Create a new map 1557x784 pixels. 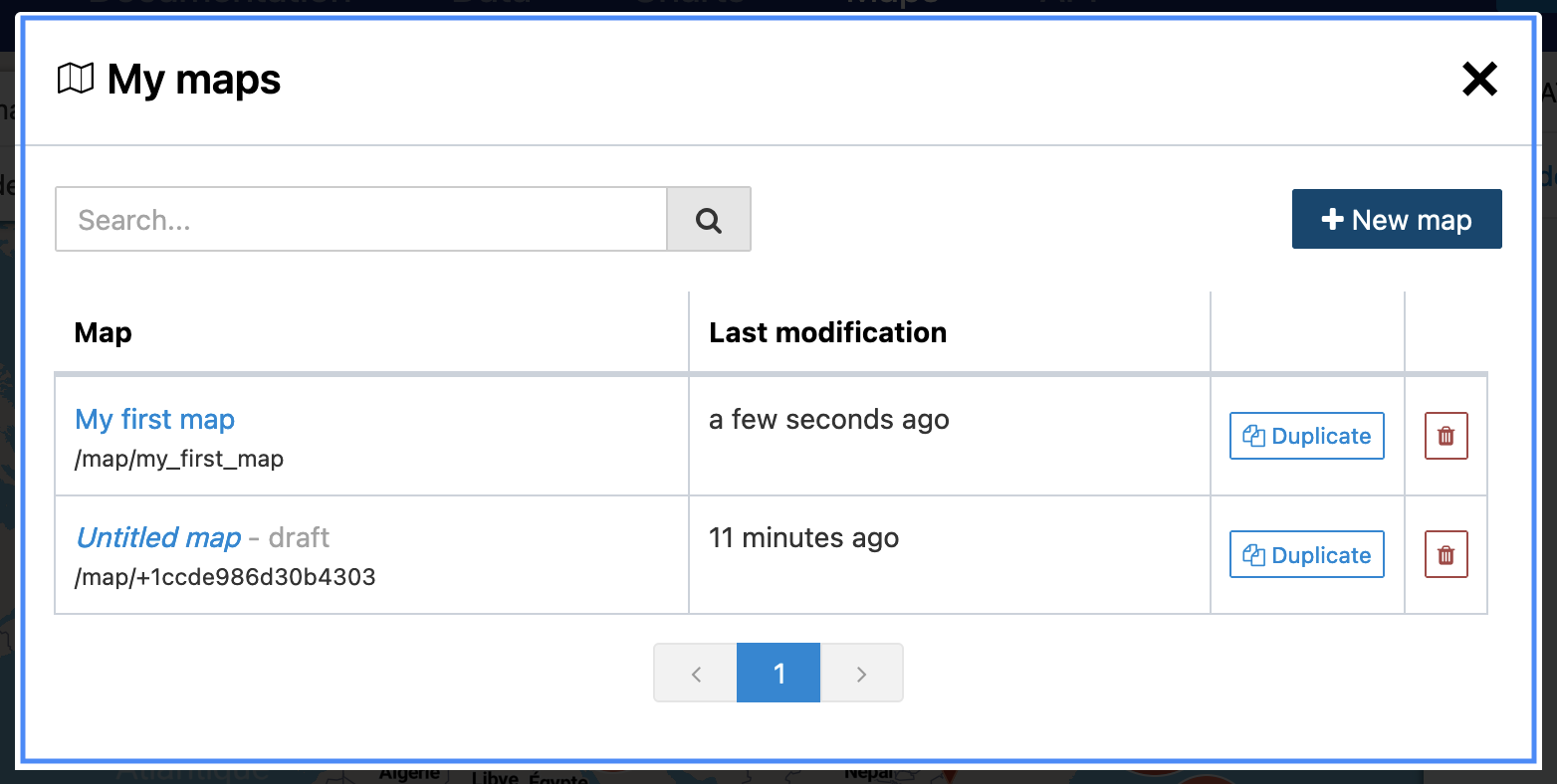[x=1396, y=220]
